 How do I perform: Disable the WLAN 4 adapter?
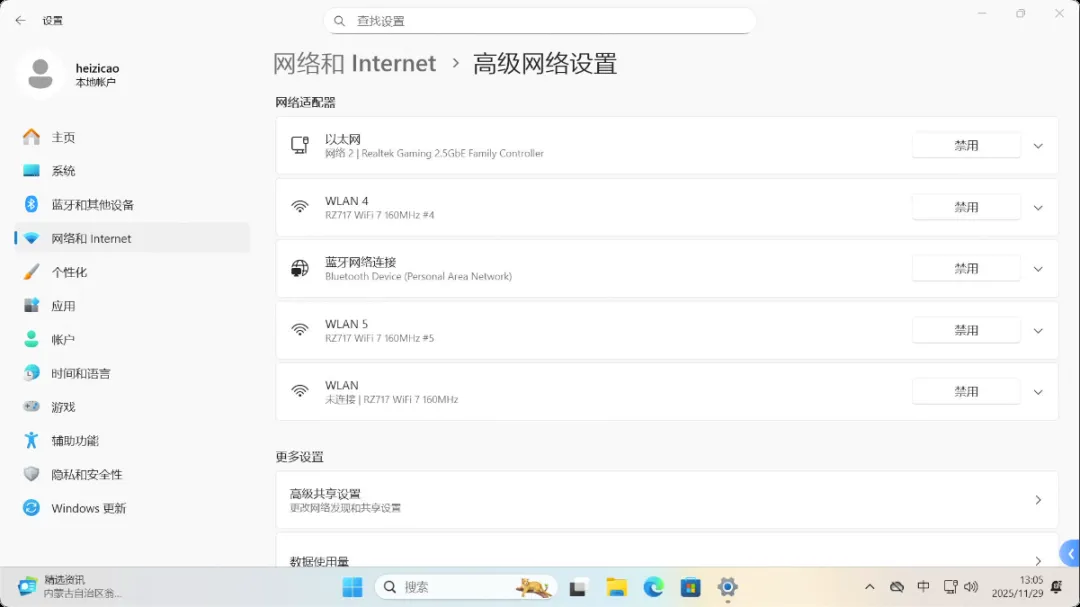[966, 207]
